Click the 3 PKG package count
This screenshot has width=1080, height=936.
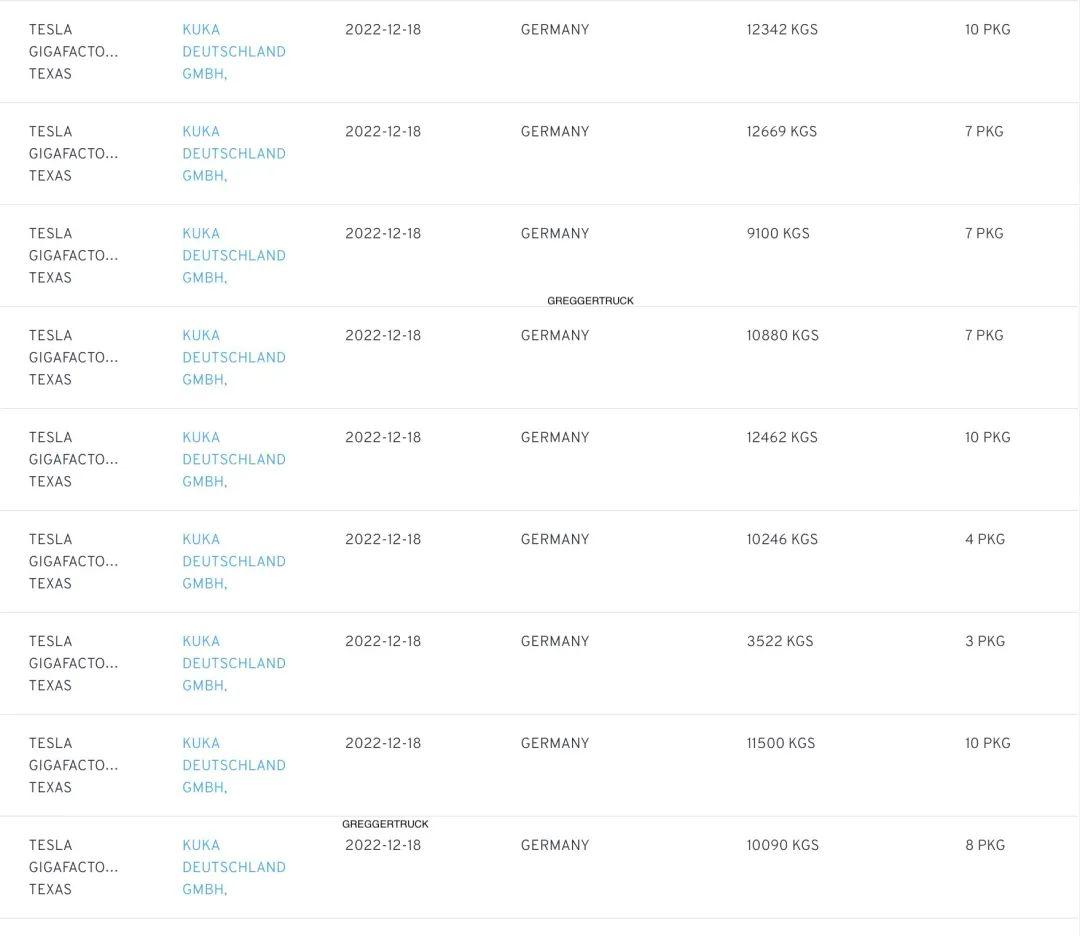pos(985,642)
